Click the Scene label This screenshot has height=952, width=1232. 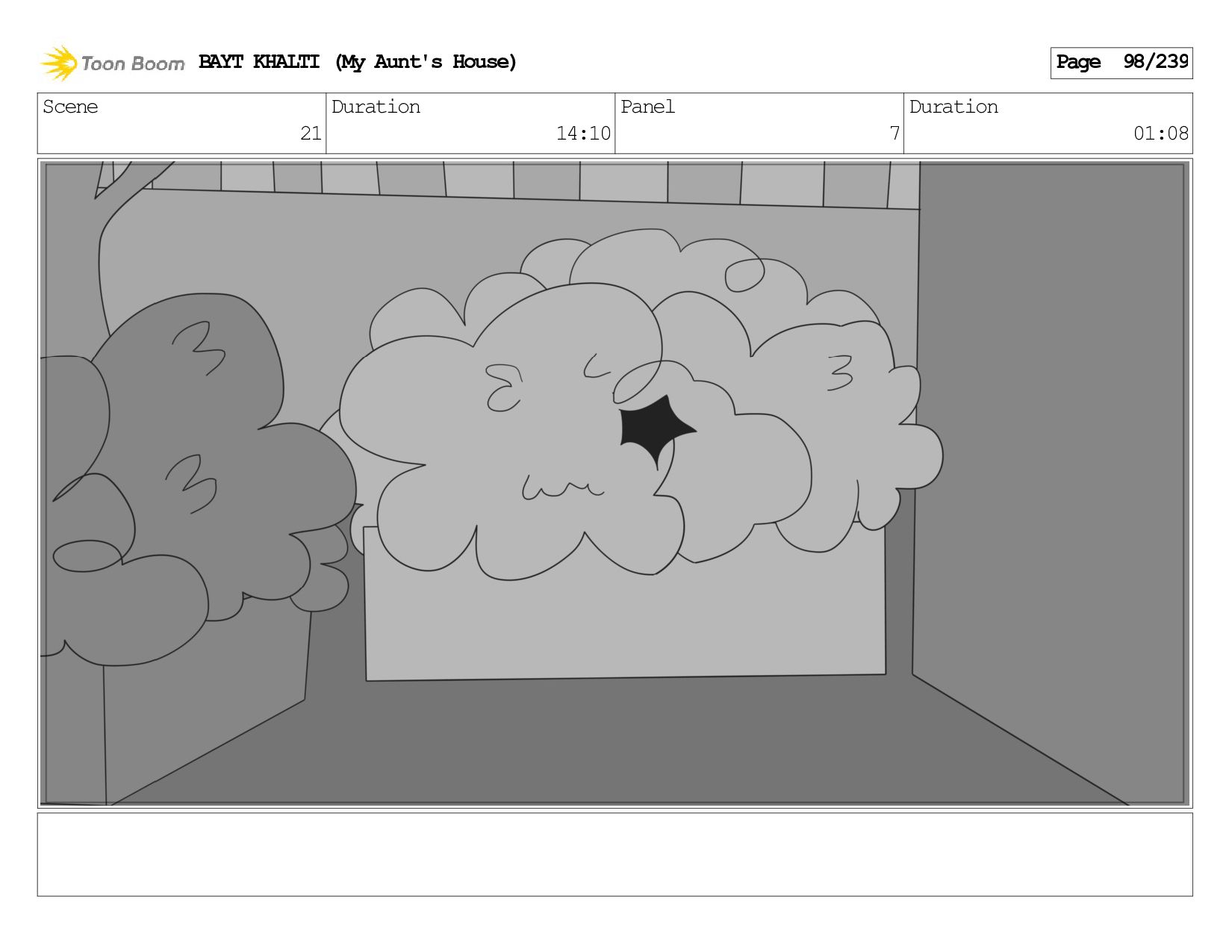tap(70, 107)
